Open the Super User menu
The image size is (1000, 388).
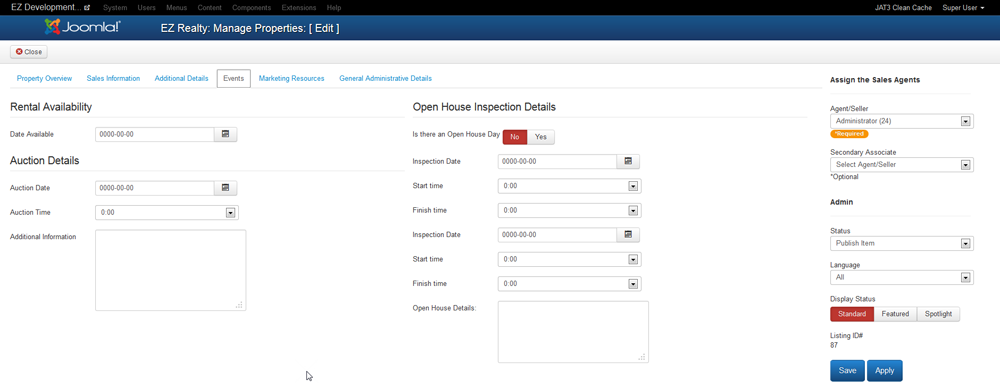(963, 8)
